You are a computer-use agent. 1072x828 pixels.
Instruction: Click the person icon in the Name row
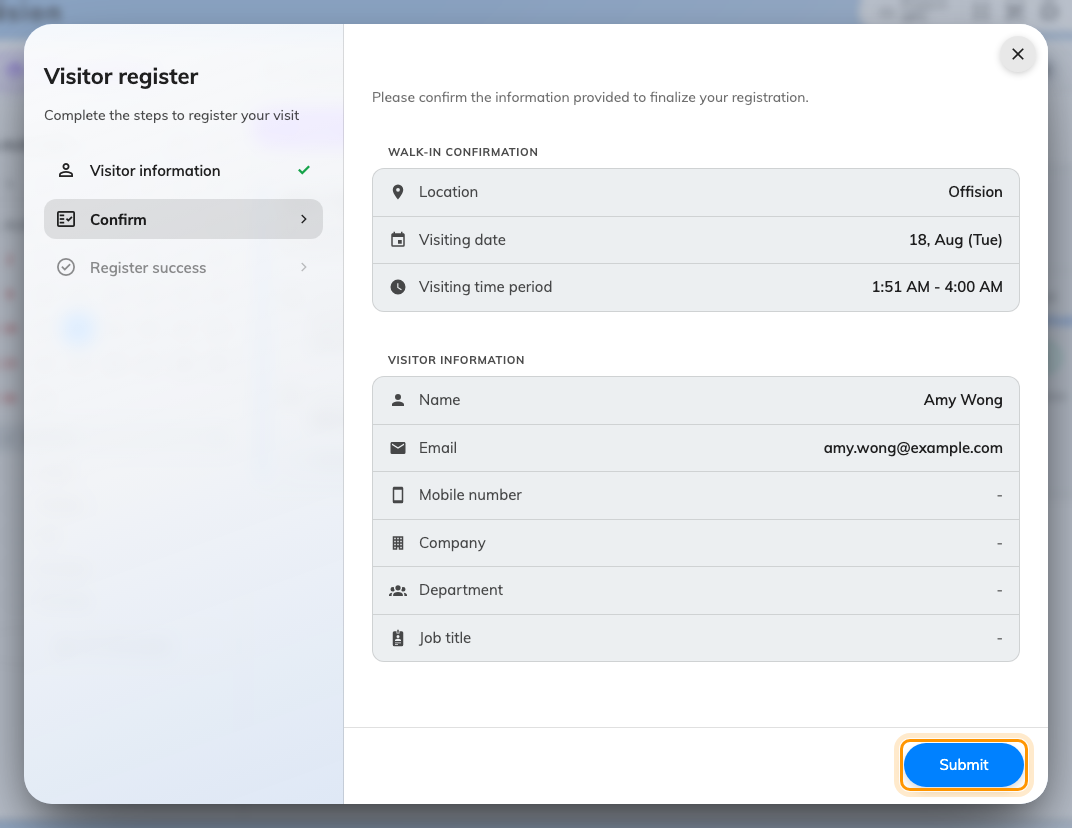click(398, 400)
